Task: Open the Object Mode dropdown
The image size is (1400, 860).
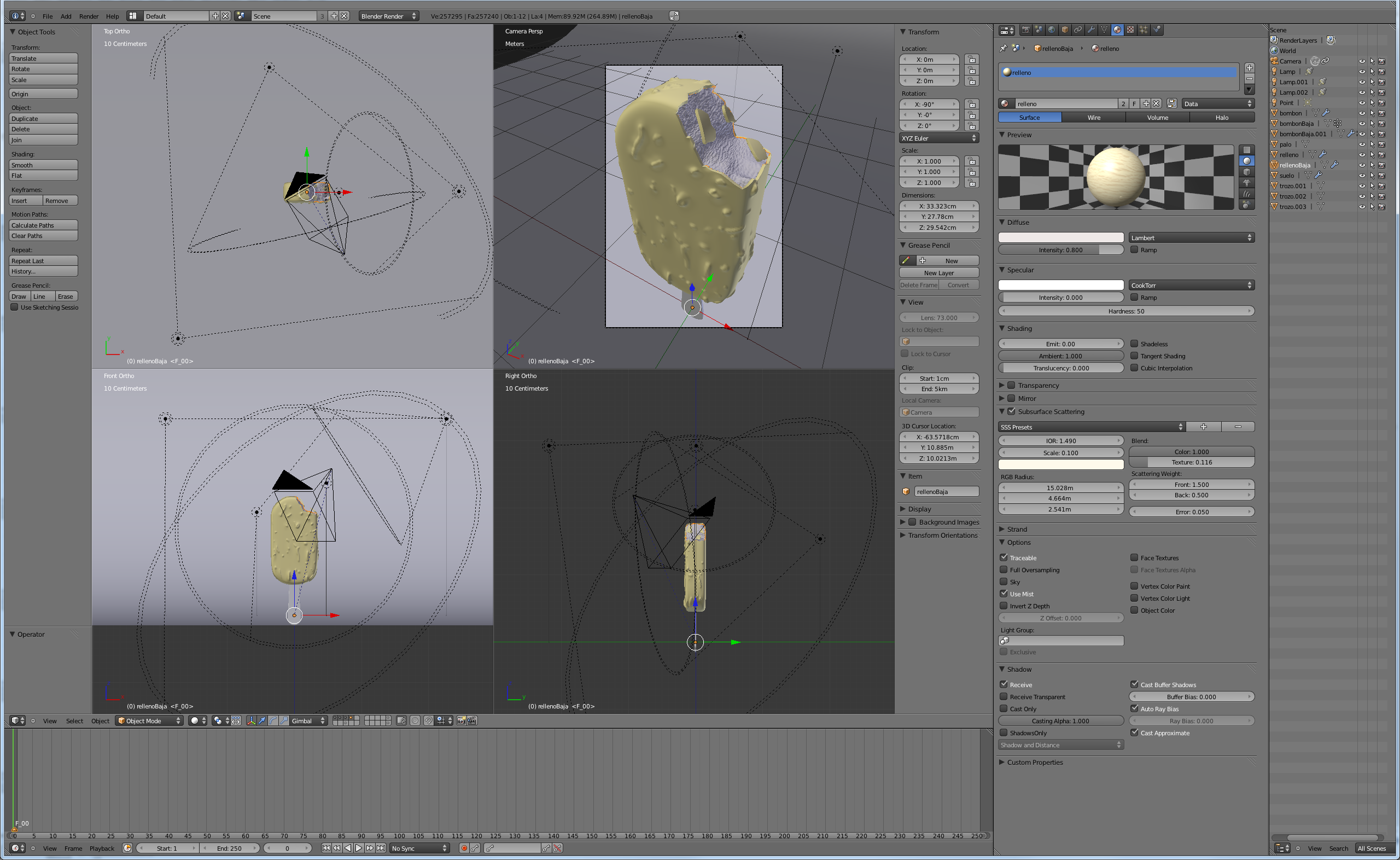Action: click(149, 720)
